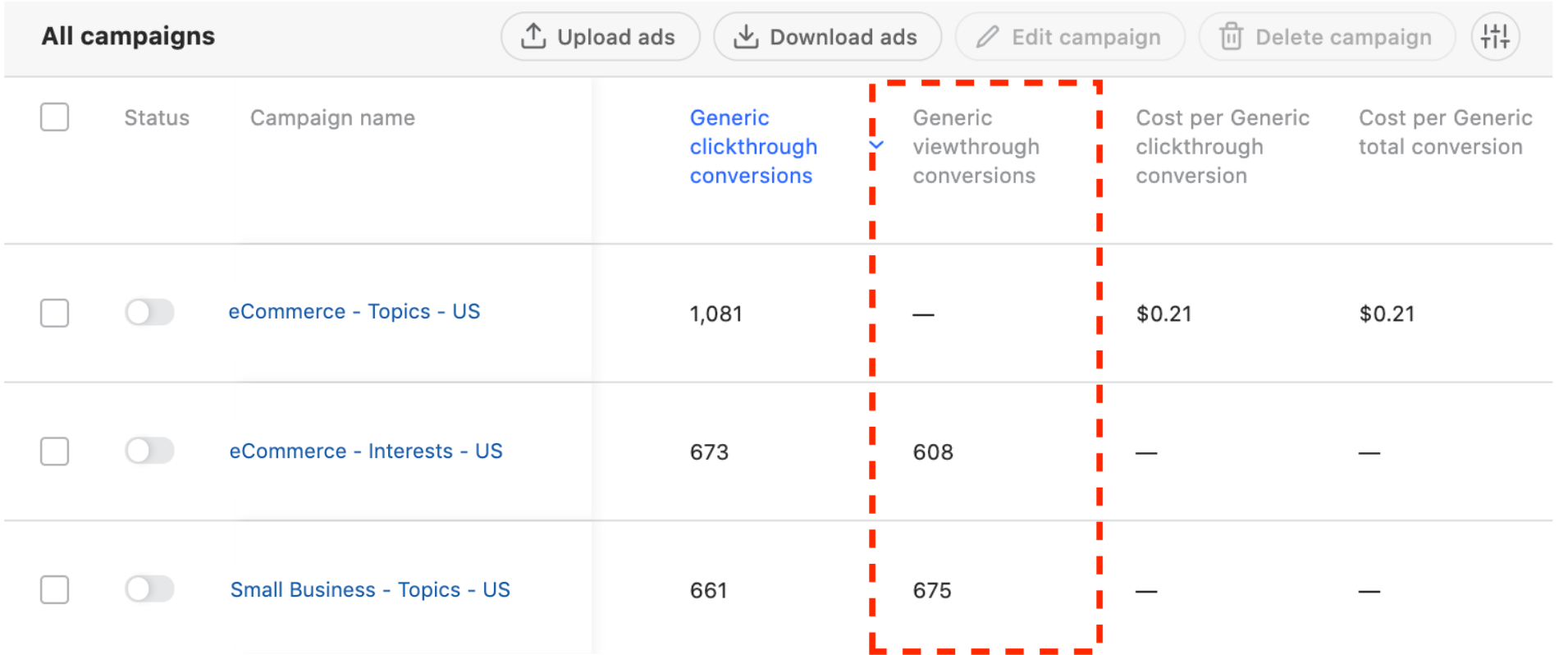Open the eCommerce - Topics - US campaign

(x=354, y=312)
